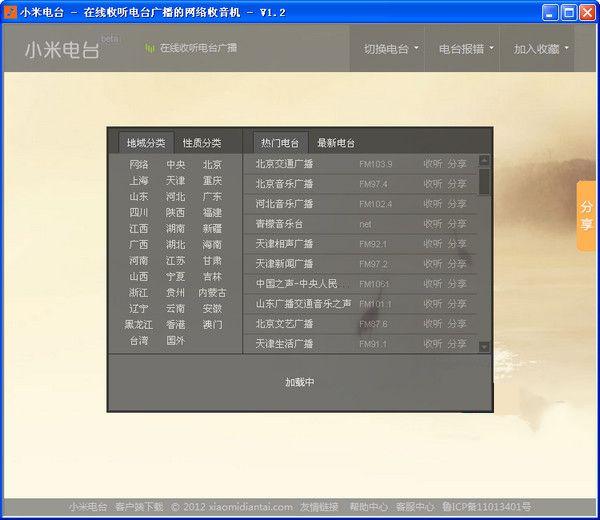Viewport: 600px width, 520px height.
Task: Click the station list scrollbar thumb
Action: (x=484, y=181)
